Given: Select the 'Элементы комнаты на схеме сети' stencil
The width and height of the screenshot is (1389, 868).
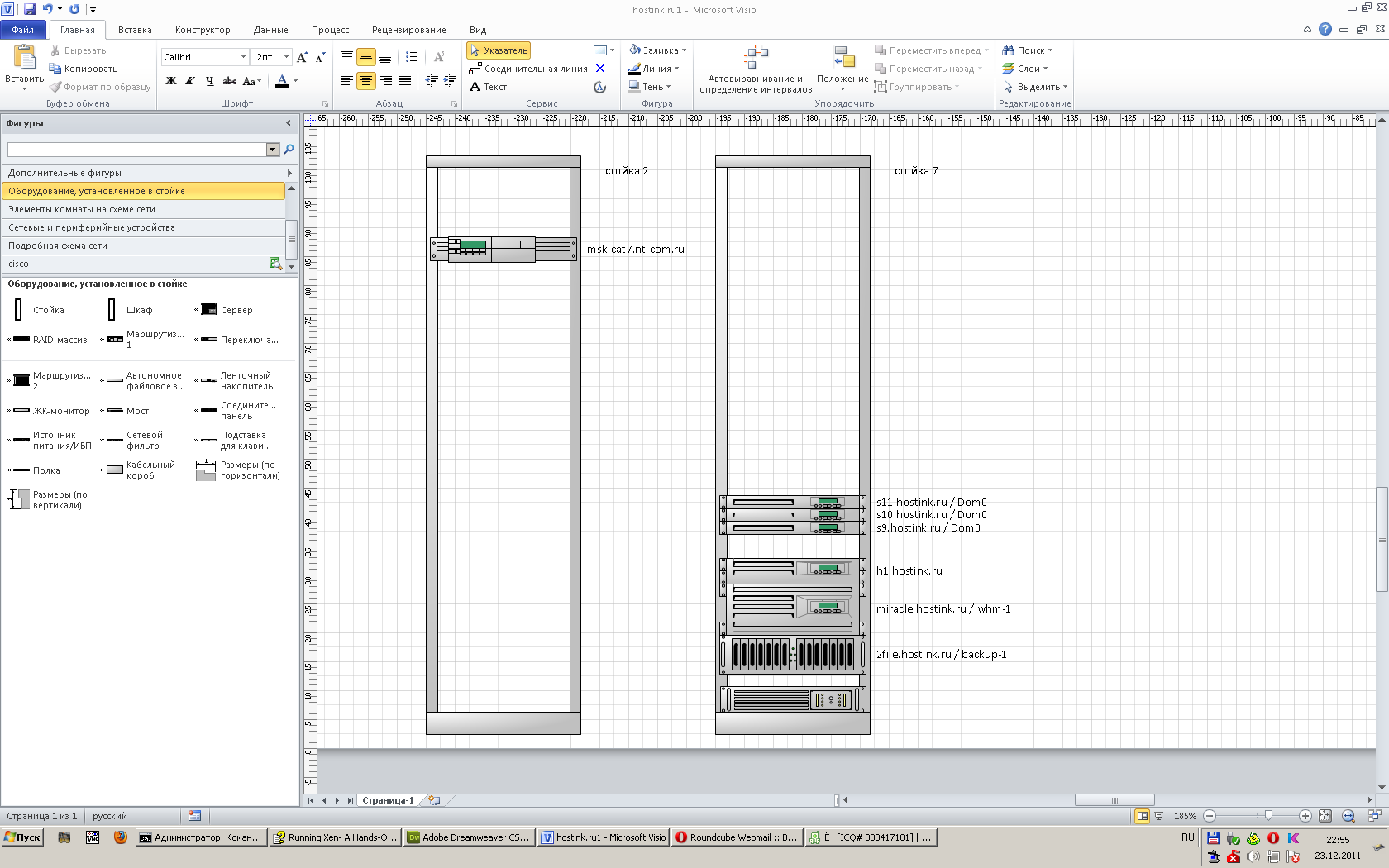Looking at the screenshot, I should coord(143,209).
